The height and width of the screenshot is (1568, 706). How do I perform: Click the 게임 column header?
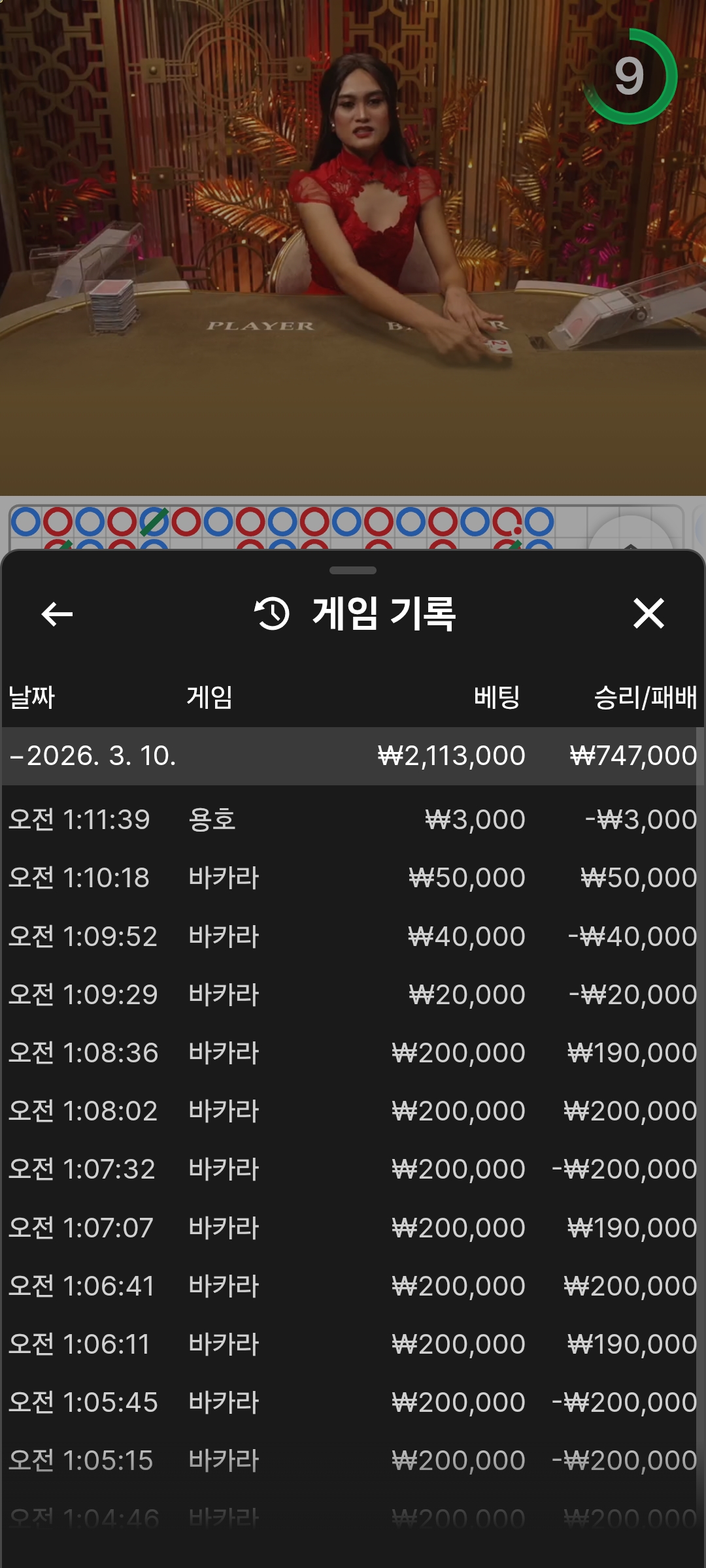209,697
